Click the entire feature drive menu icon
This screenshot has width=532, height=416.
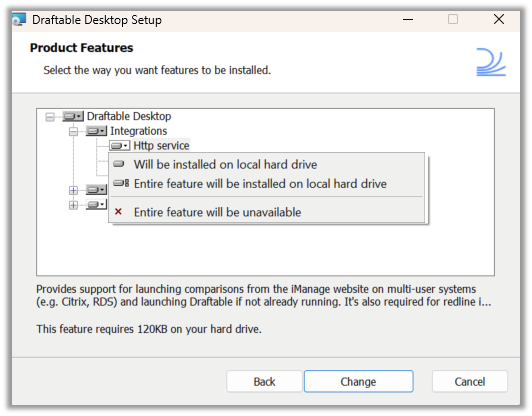(x=121, y=184)
